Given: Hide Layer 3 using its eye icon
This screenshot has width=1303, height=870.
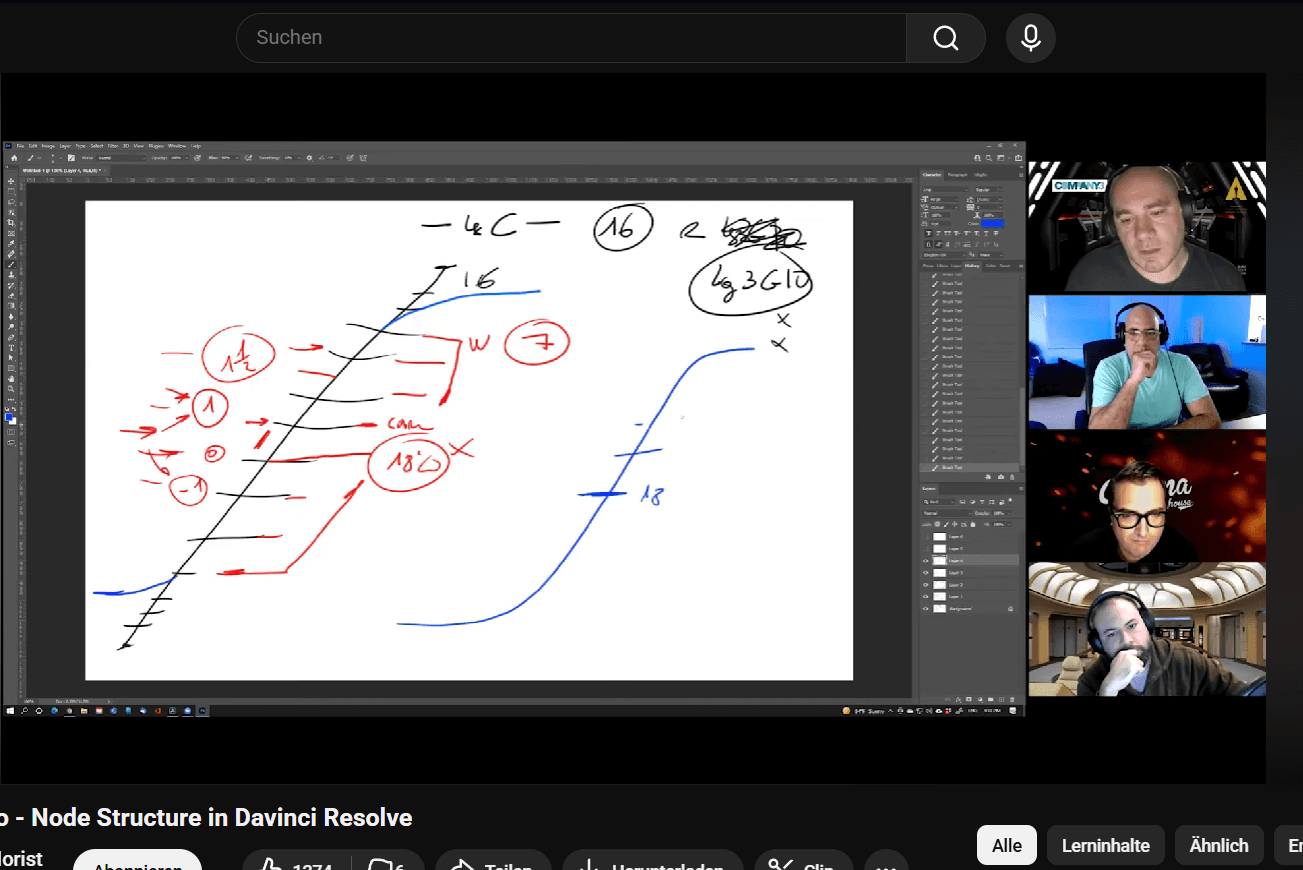Looking at the screenshot, I should (x=926, y=573).
